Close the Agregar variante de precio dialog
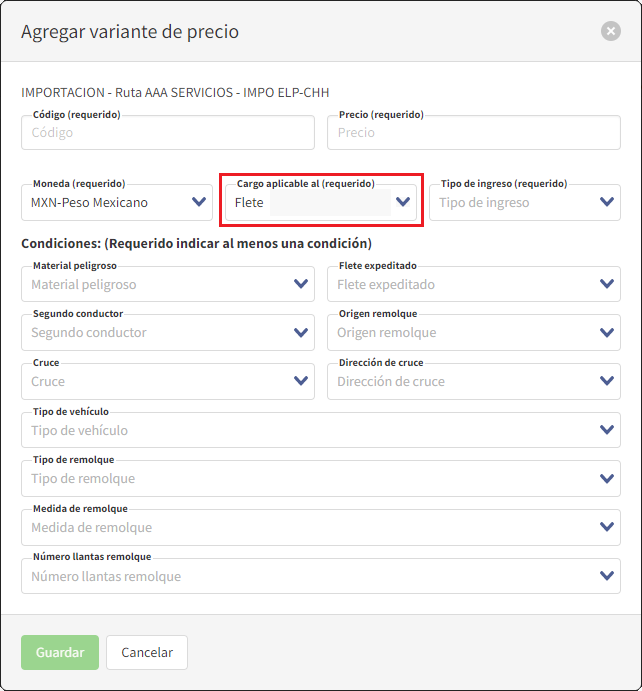The image size is (642, 691). click(x=610, y=31)
